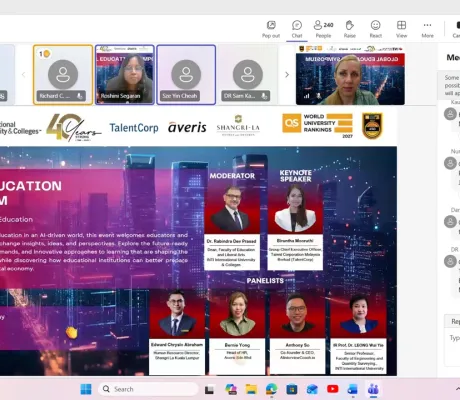Click the panelist Anthony So card
460x400 pixels.
point(297,333)
